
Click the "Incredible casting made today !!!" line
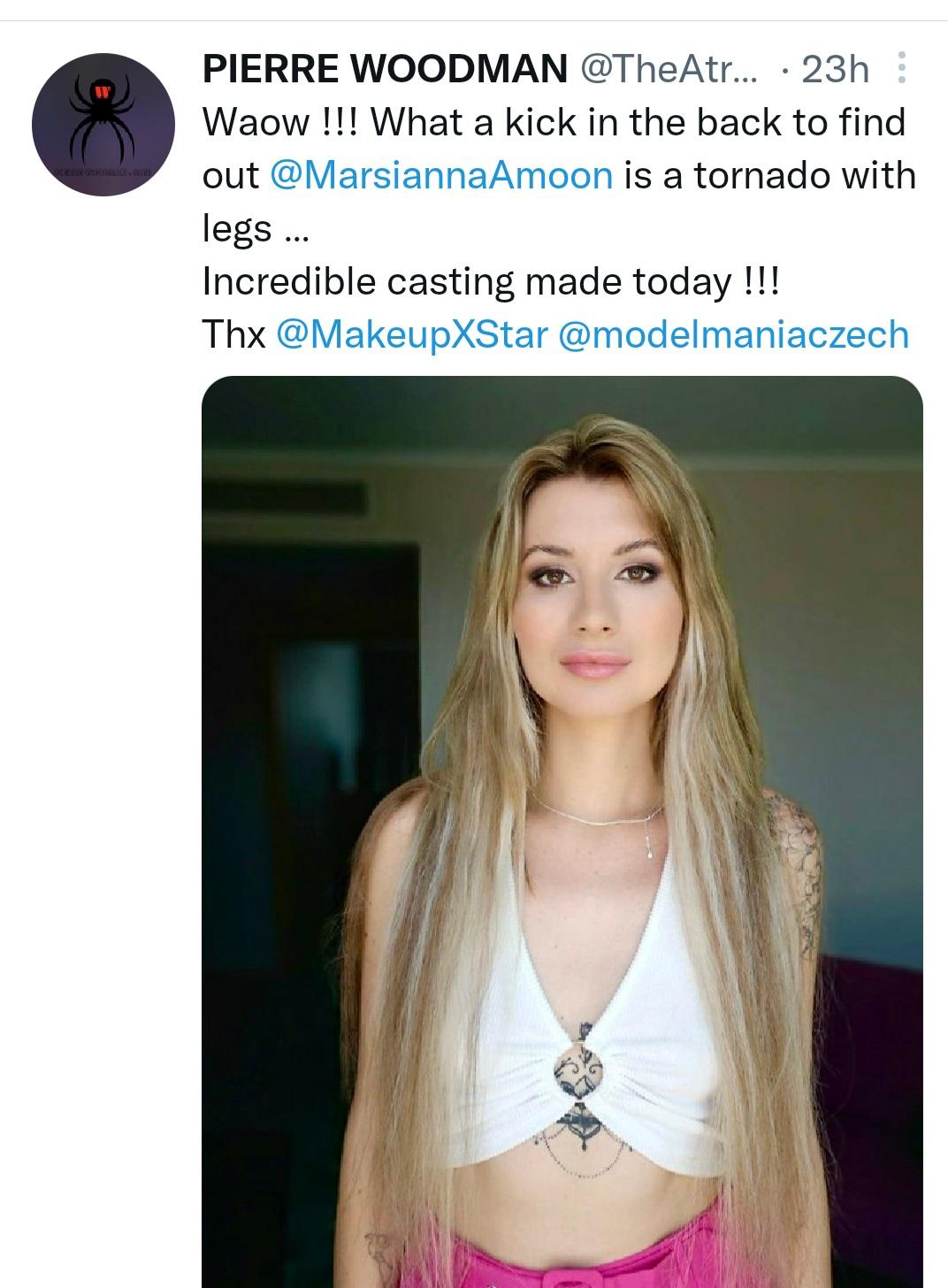(491, 281)
